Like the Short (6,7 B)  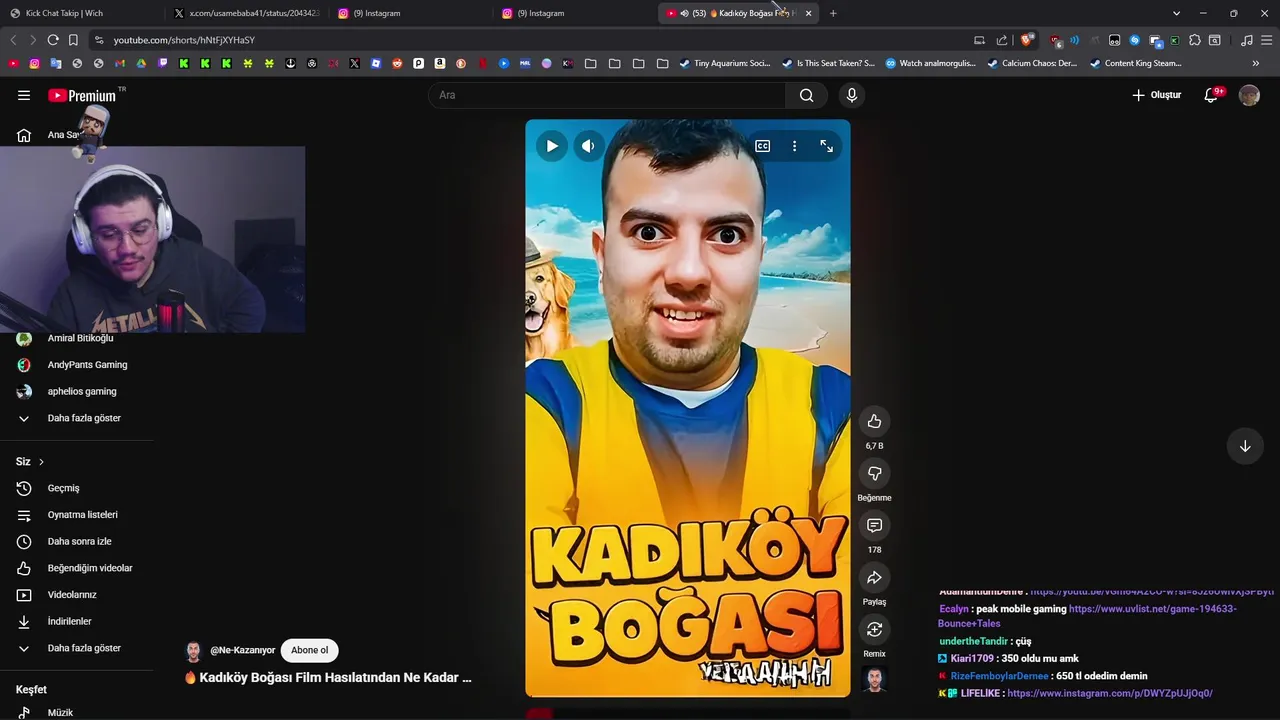(874, 421)
